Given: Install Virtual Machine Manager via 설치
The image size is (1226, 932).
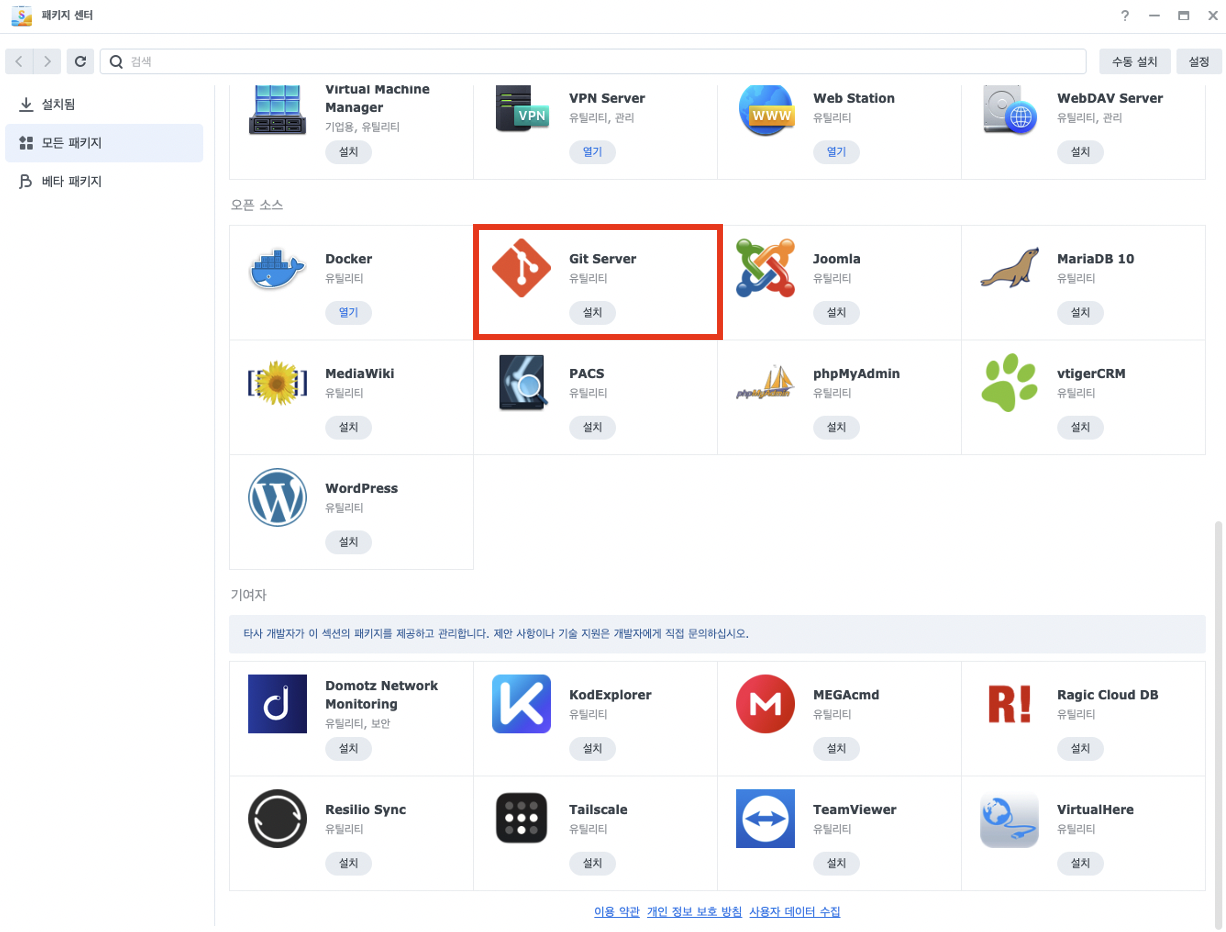Looking at the screenshot, I should tap(348, 152).
